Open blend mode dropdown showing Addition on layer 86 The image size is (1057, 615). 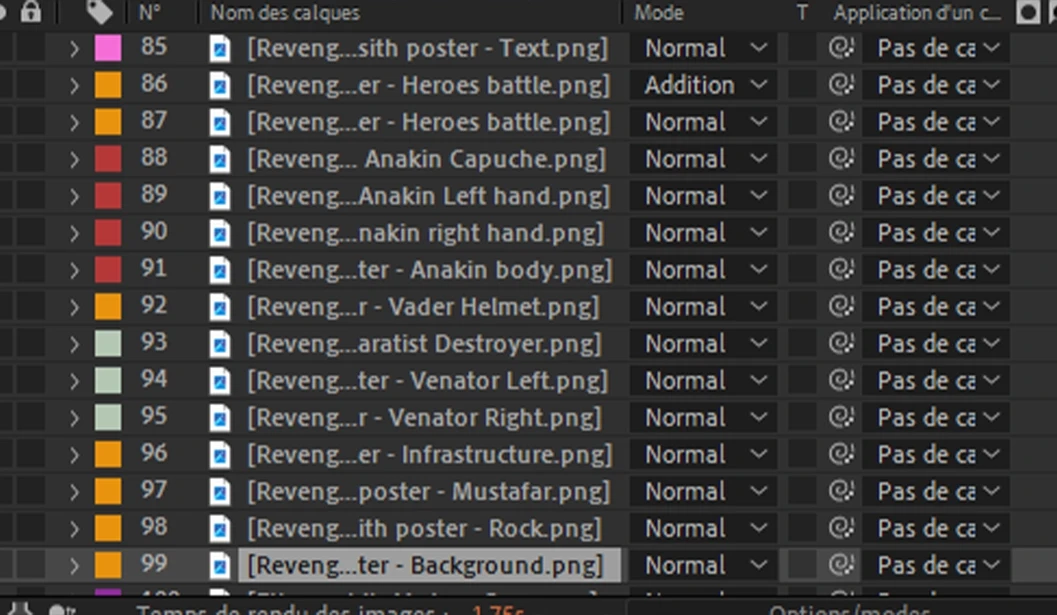[x=703, y=85]
